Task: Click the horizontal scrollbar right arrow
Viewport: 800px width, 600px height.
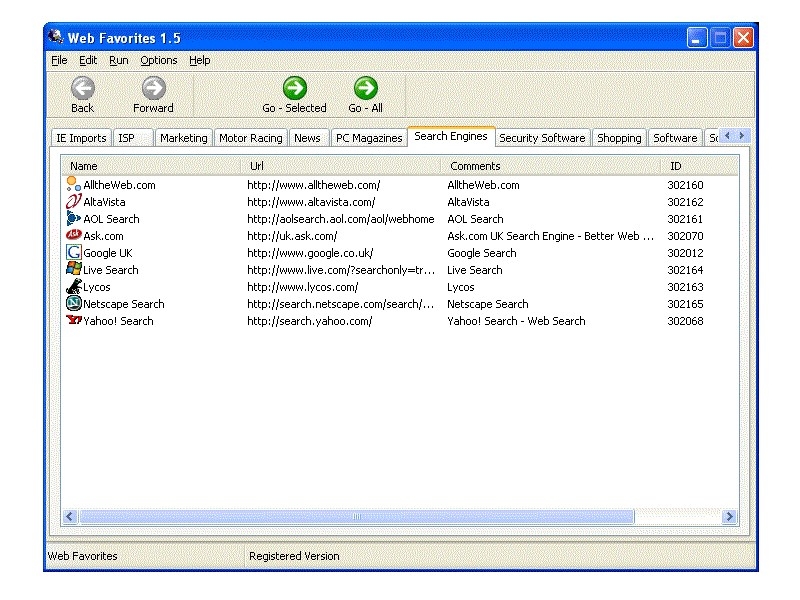Action: (730, 516)
